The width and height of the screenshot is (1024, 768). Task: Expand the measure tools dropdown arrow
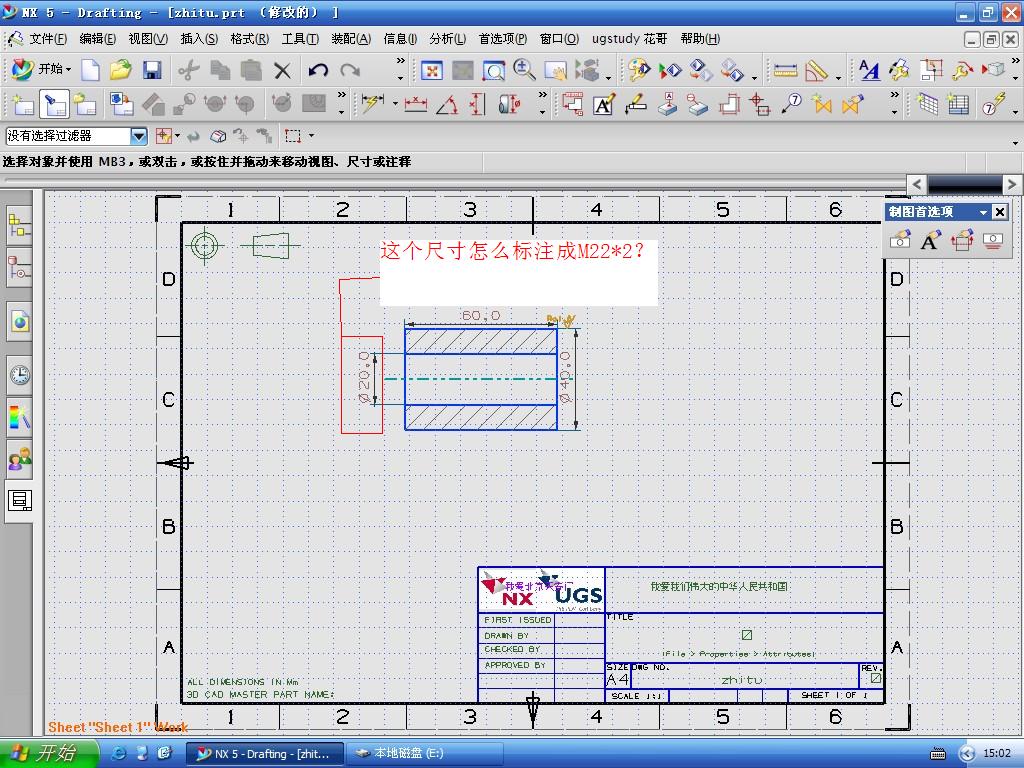tap(839, 78)
